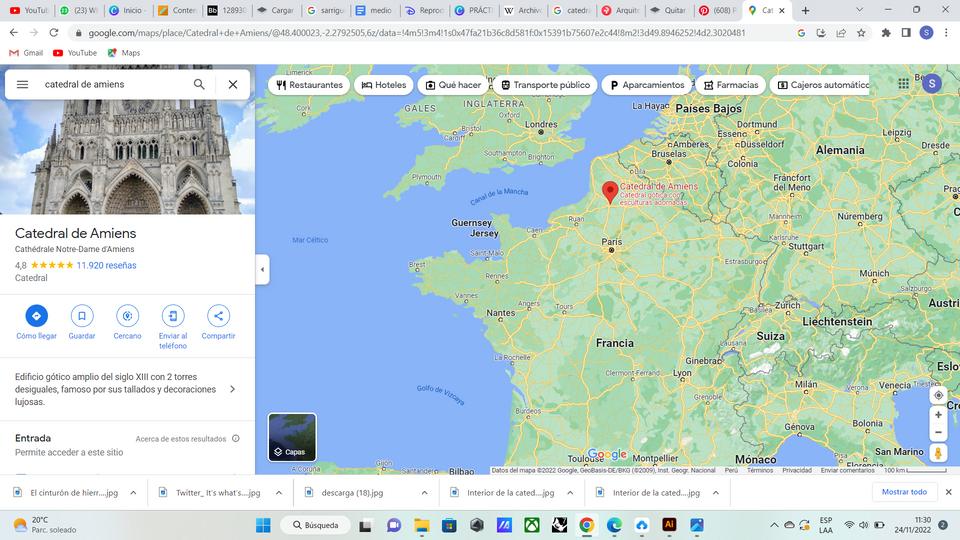Click in the catedral de amiens search field

(x=113, y=84)
